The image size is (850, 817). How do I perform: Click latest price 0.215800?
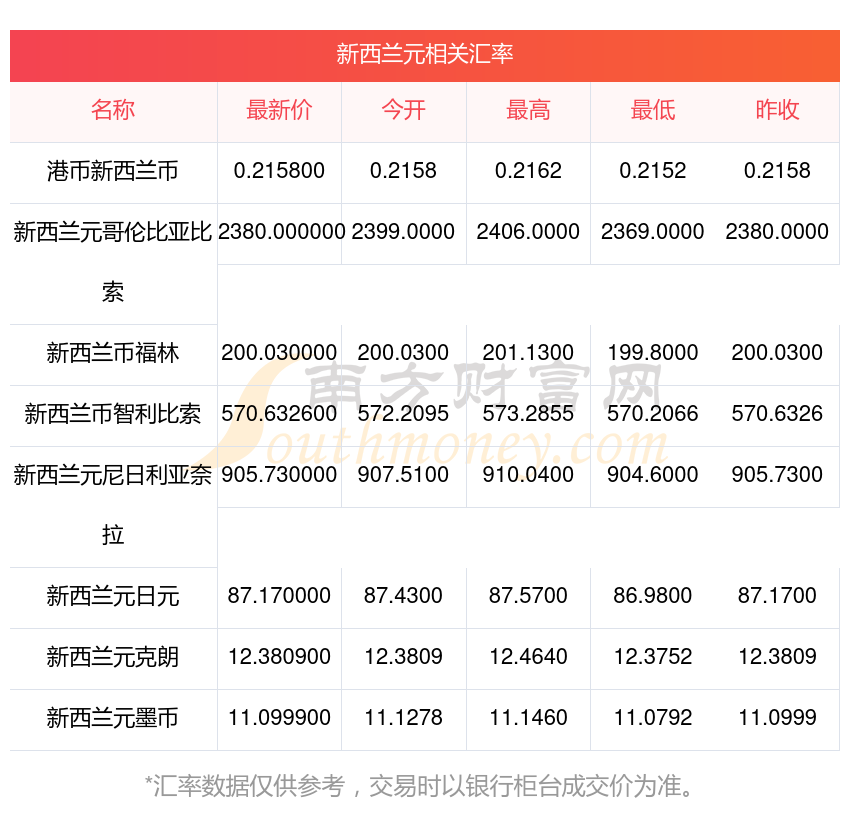279,171
